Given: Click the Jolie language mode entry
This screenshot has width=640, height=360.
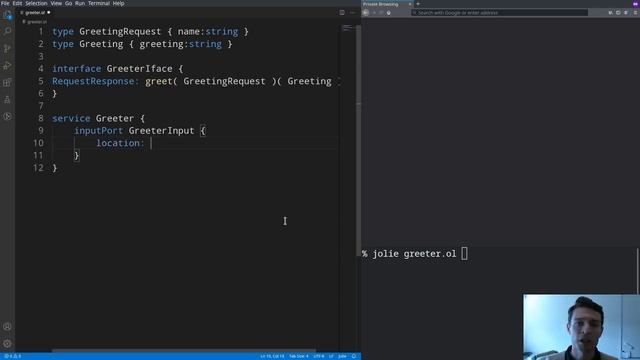Looking at the screenshot, I should (342, 356).
